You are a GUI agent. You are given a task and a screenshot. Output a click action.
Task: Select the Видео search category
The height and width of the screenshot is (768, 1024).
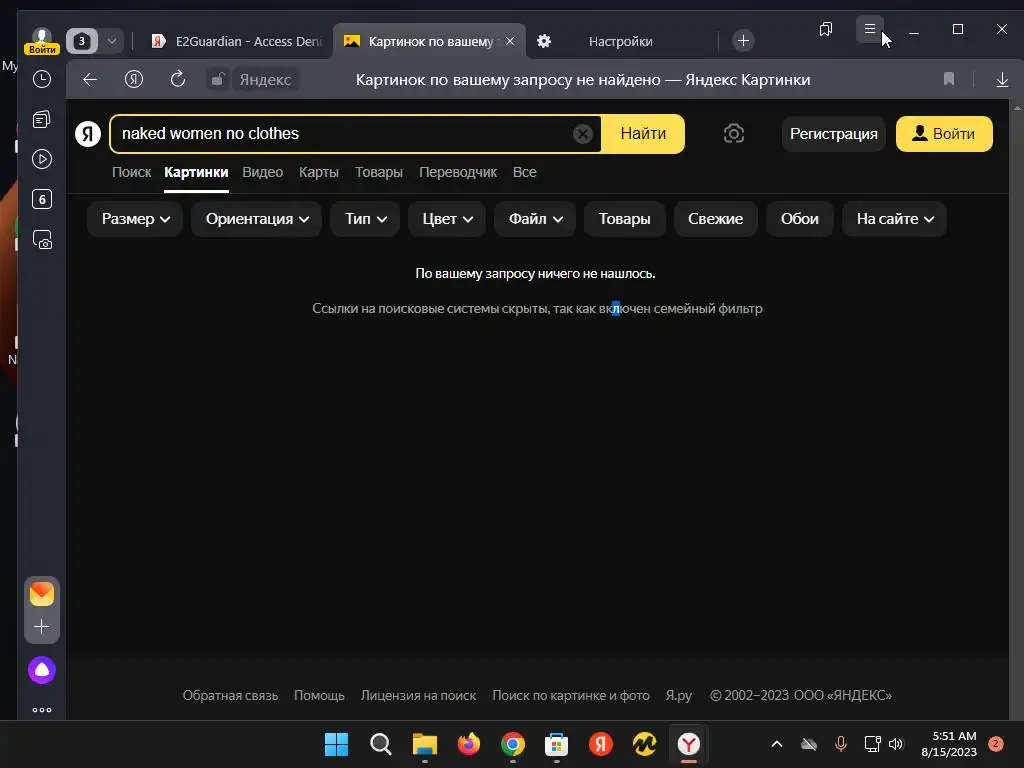pos(263,172)
